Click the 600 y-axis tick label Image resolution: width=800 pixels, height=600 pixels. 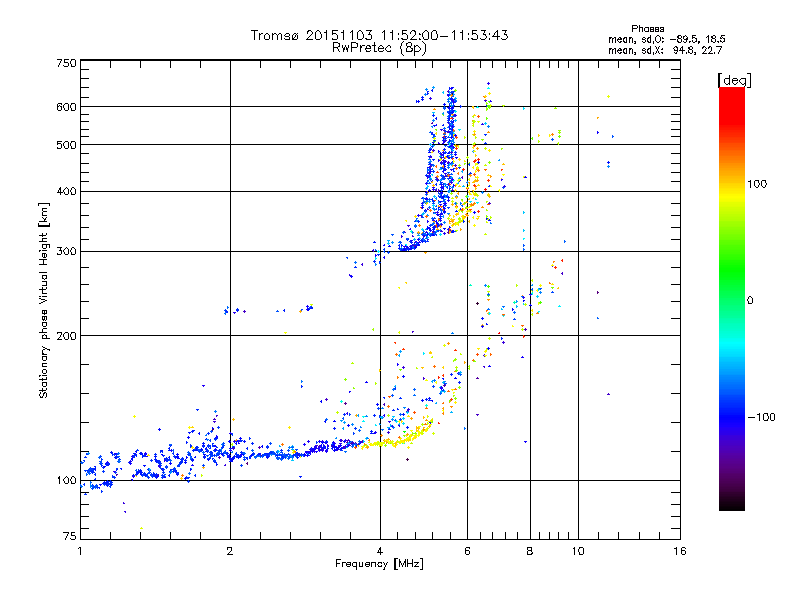(66, 107)
